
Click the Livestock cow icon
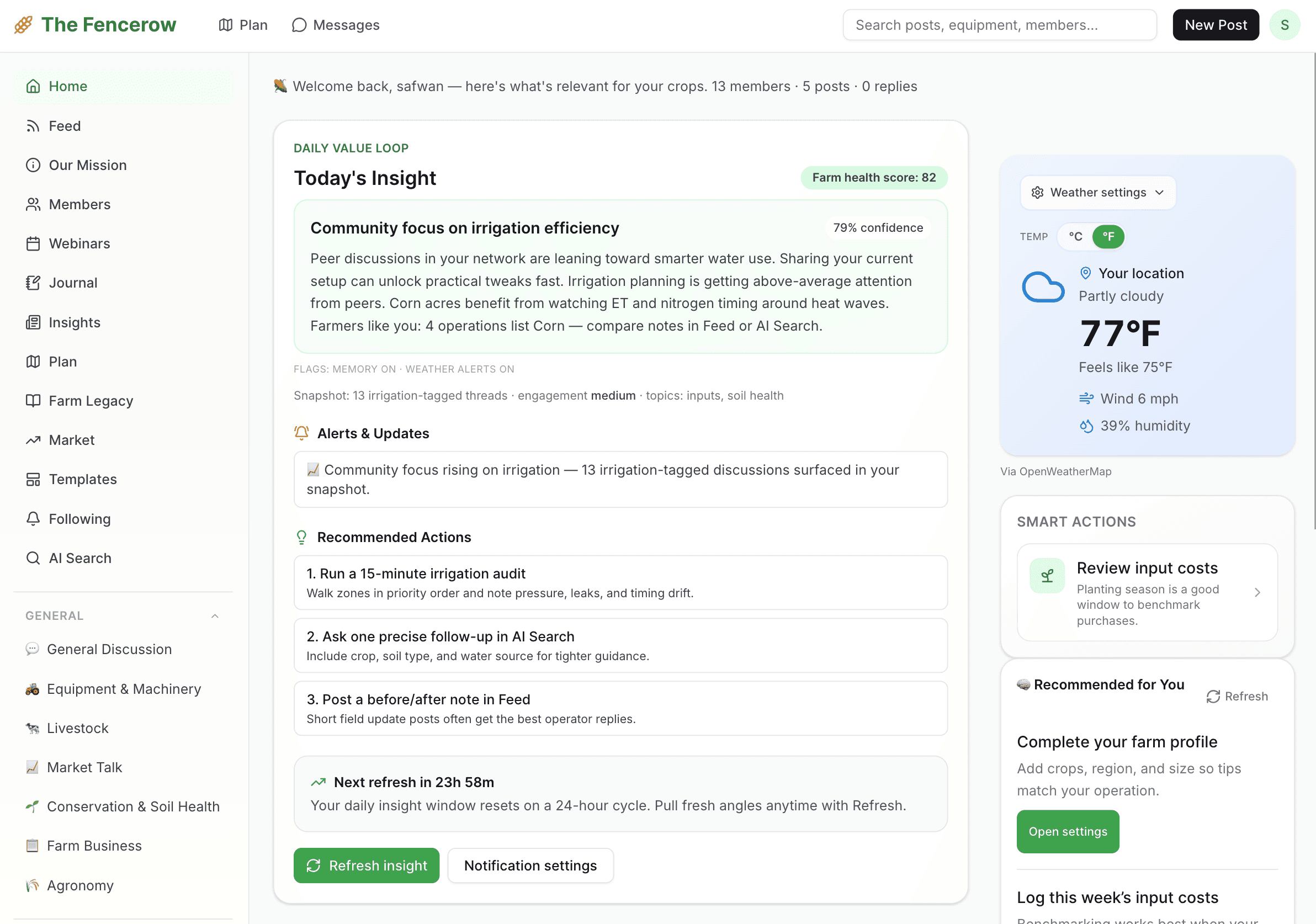coord(33,729)
